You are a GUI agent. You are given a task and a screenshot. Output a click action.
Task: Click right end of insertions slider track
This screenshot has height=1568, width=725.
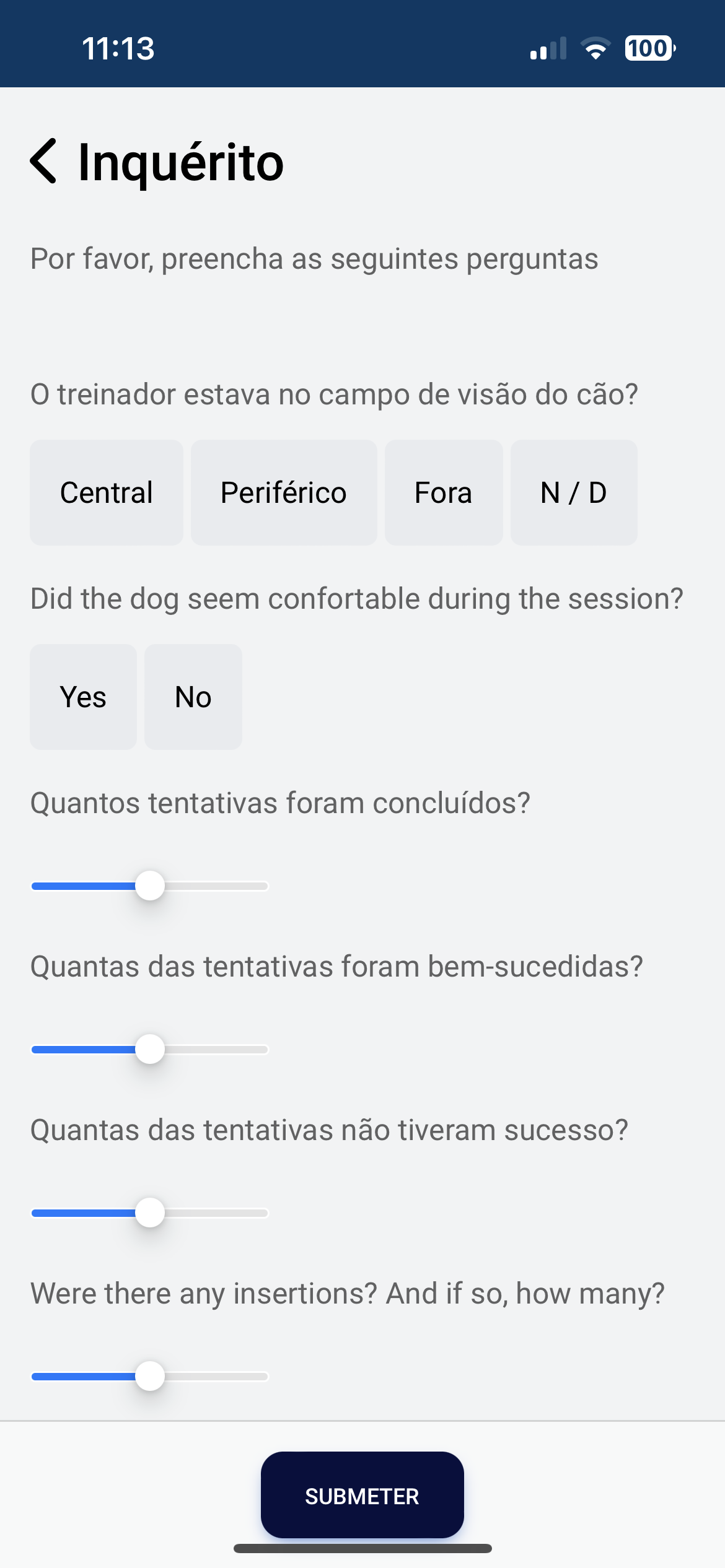(264, 1377)
